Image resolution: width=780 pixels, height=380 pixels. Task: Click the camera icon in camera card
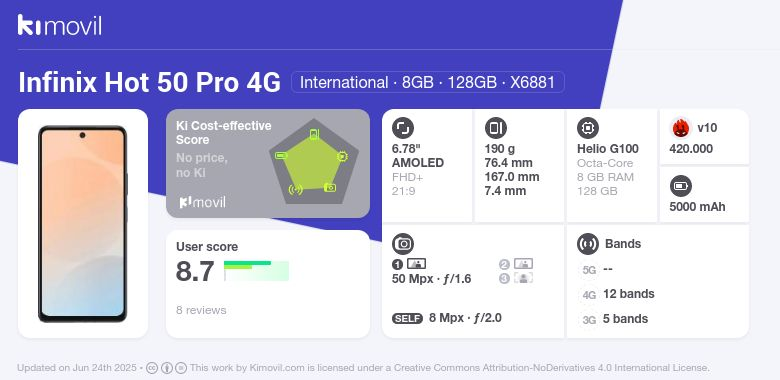403,244
